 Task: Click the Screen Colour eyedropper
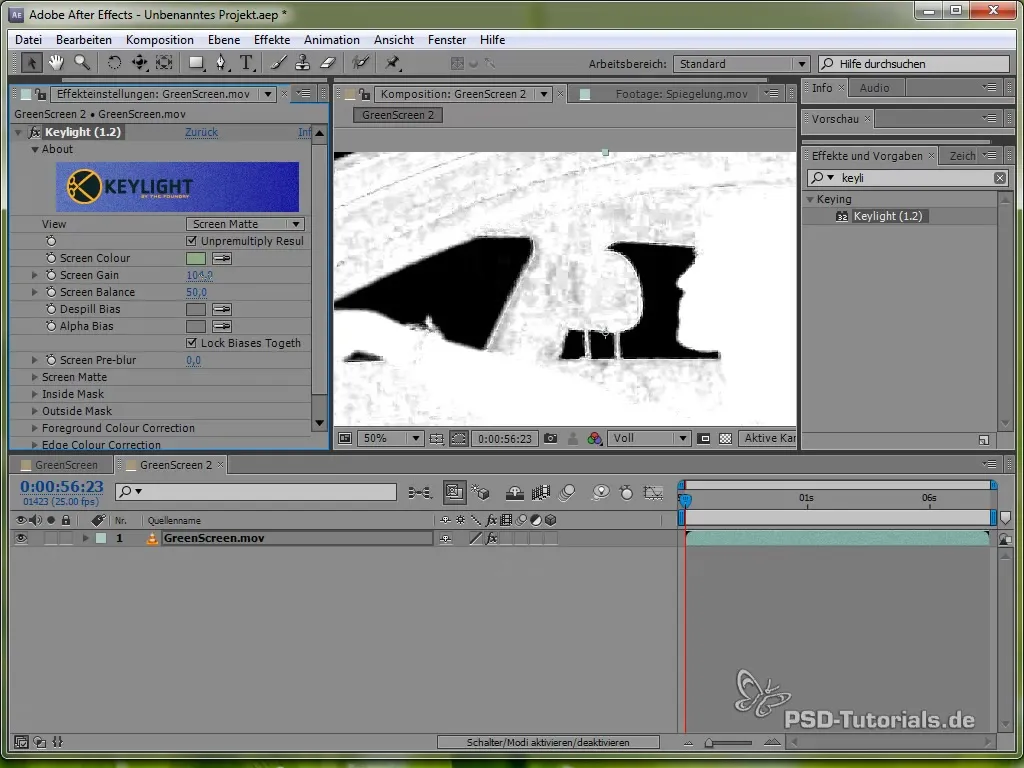tap(222, 259)
